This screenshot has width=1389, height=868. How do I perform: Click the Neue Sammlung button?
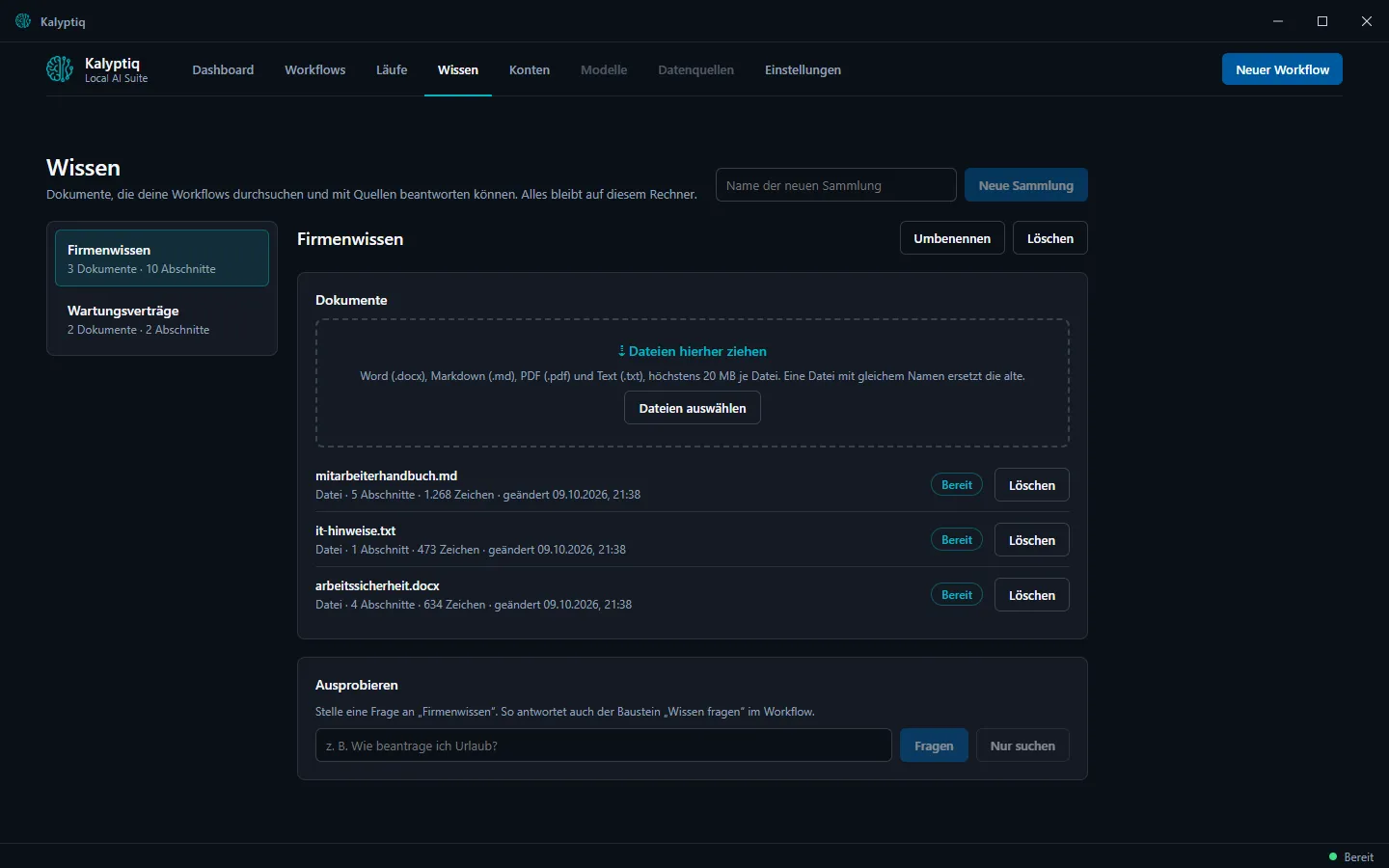[1026, 185]
